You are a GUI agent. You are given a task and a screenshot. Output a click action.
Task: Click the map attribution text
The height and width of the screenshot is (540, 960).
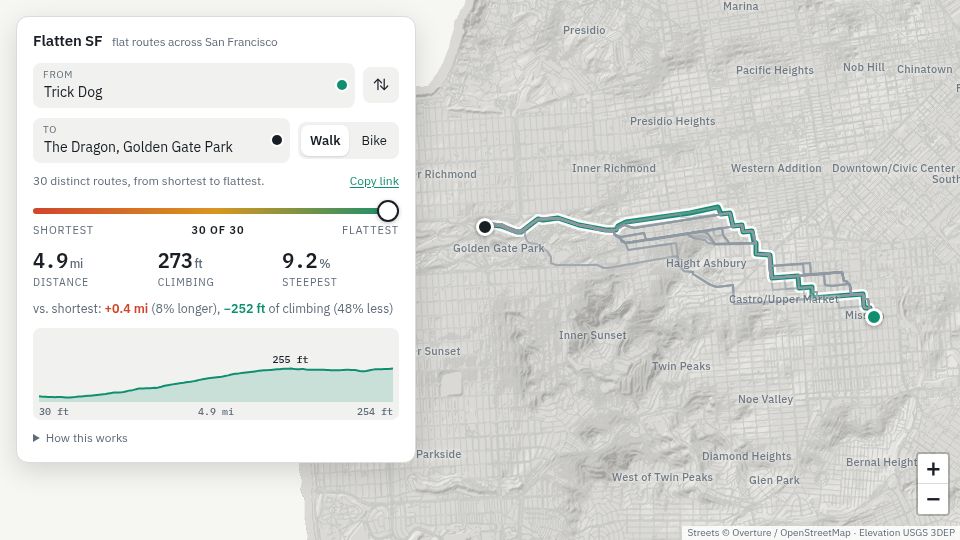[820, 533]
